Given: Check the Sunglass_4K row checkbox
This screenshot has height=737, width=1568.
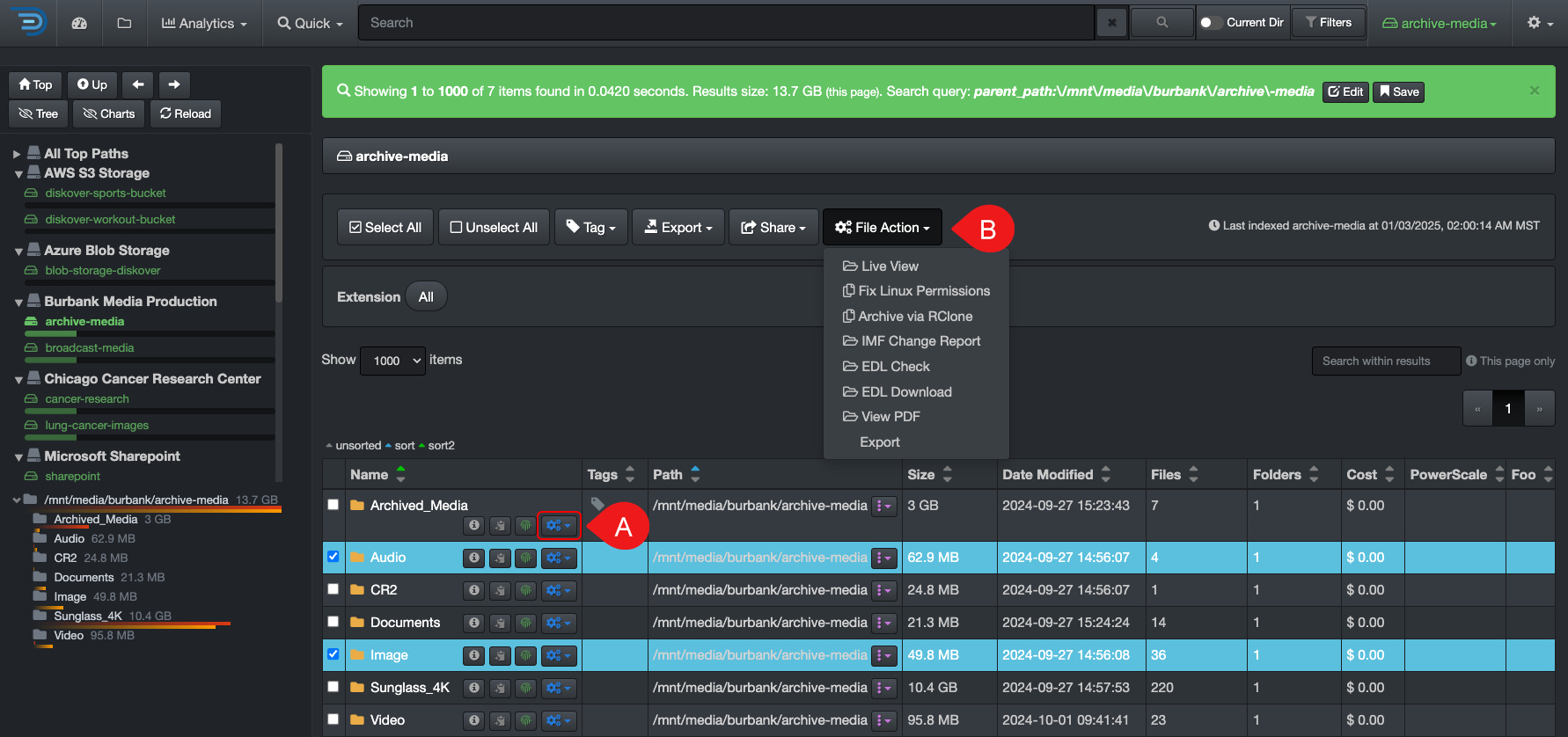Looking at the screenshot, I should coord(333,687).
